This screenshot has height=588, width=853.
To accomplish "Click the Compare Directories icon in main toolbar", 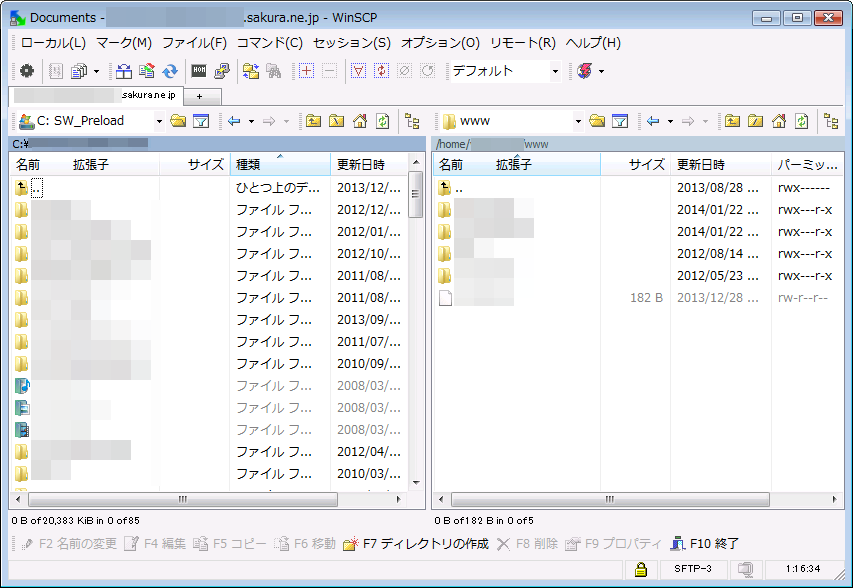I will point(124,71).
